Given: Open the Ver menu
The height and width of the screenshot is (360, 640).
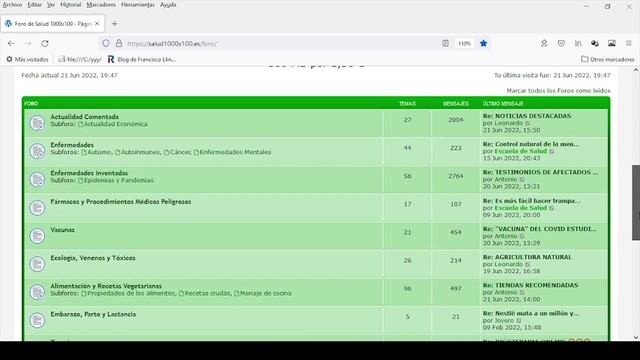Looking at the screenshot, I should pos(51,5).
